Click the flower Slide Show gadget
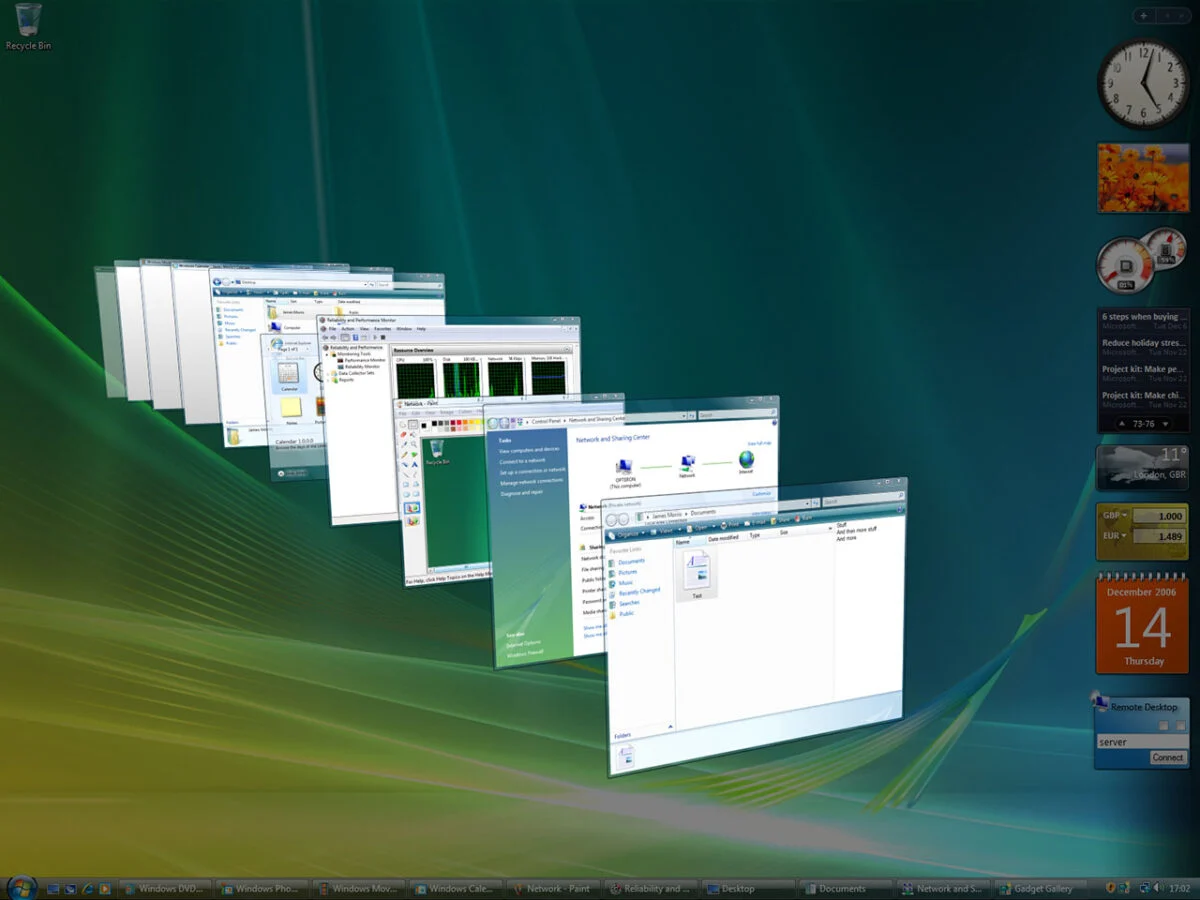The width and height of the screenshot is (1200, 900). pos(1143,177)
